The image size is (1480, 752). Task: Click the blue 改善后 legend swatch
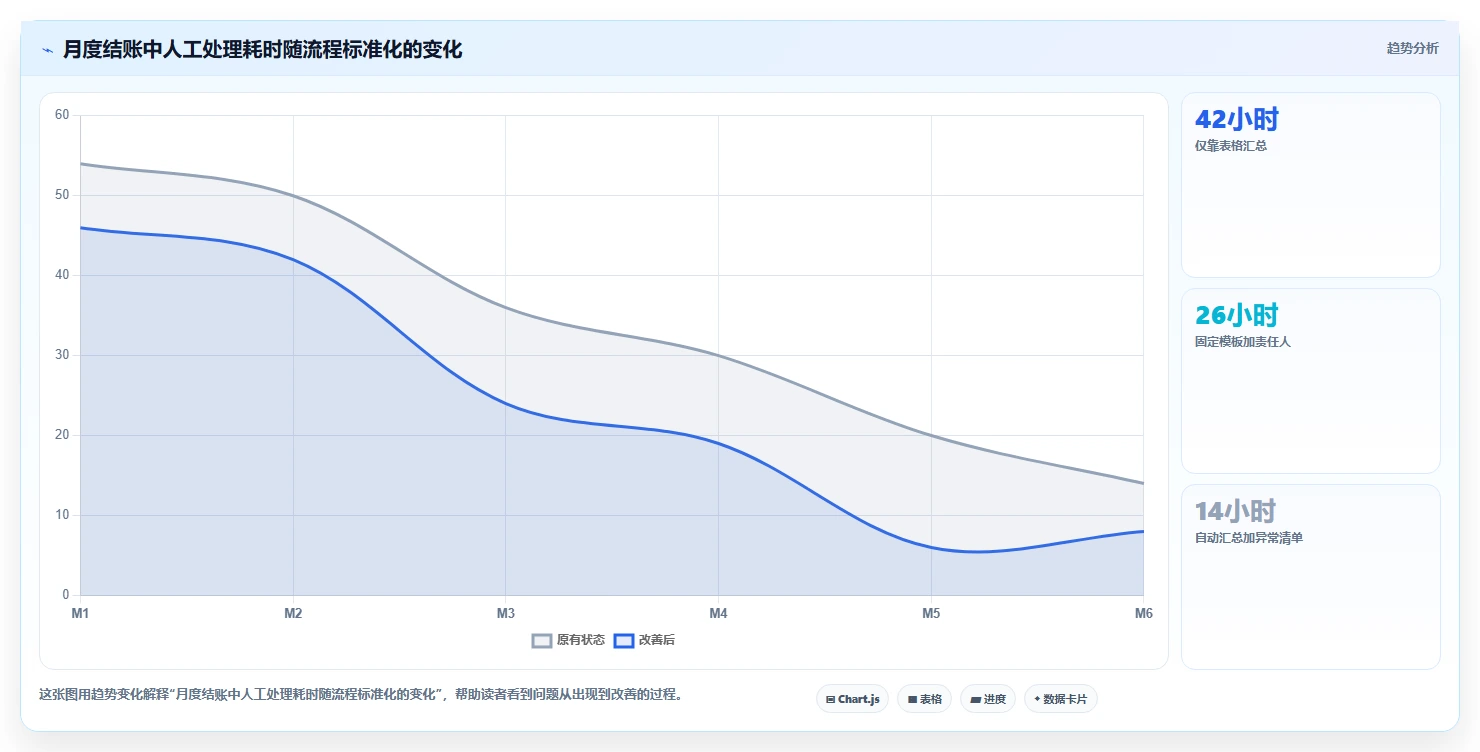tap(624, 640)
